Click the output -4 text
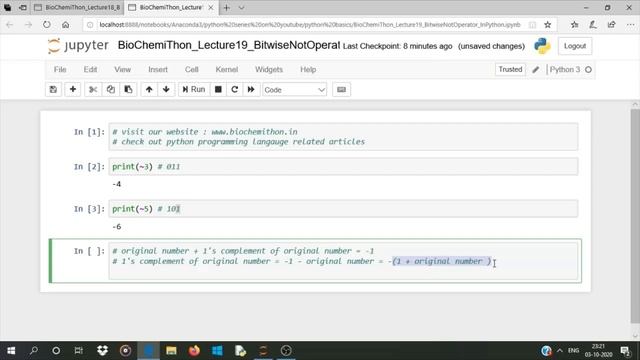 tap(117, 184)
